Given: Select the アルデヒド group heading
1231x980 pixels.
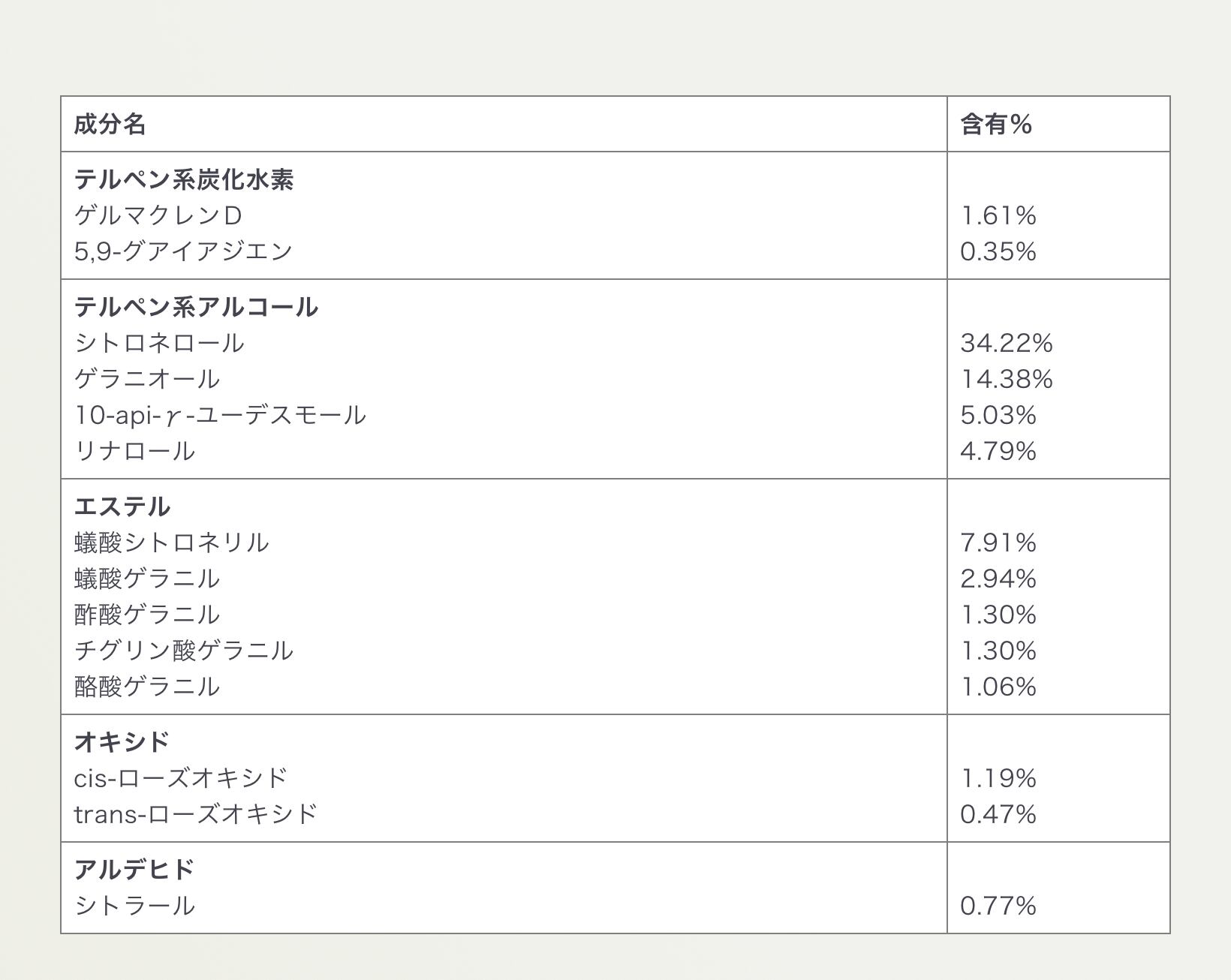Looking at the screenshot, I should tap(134, 870).
